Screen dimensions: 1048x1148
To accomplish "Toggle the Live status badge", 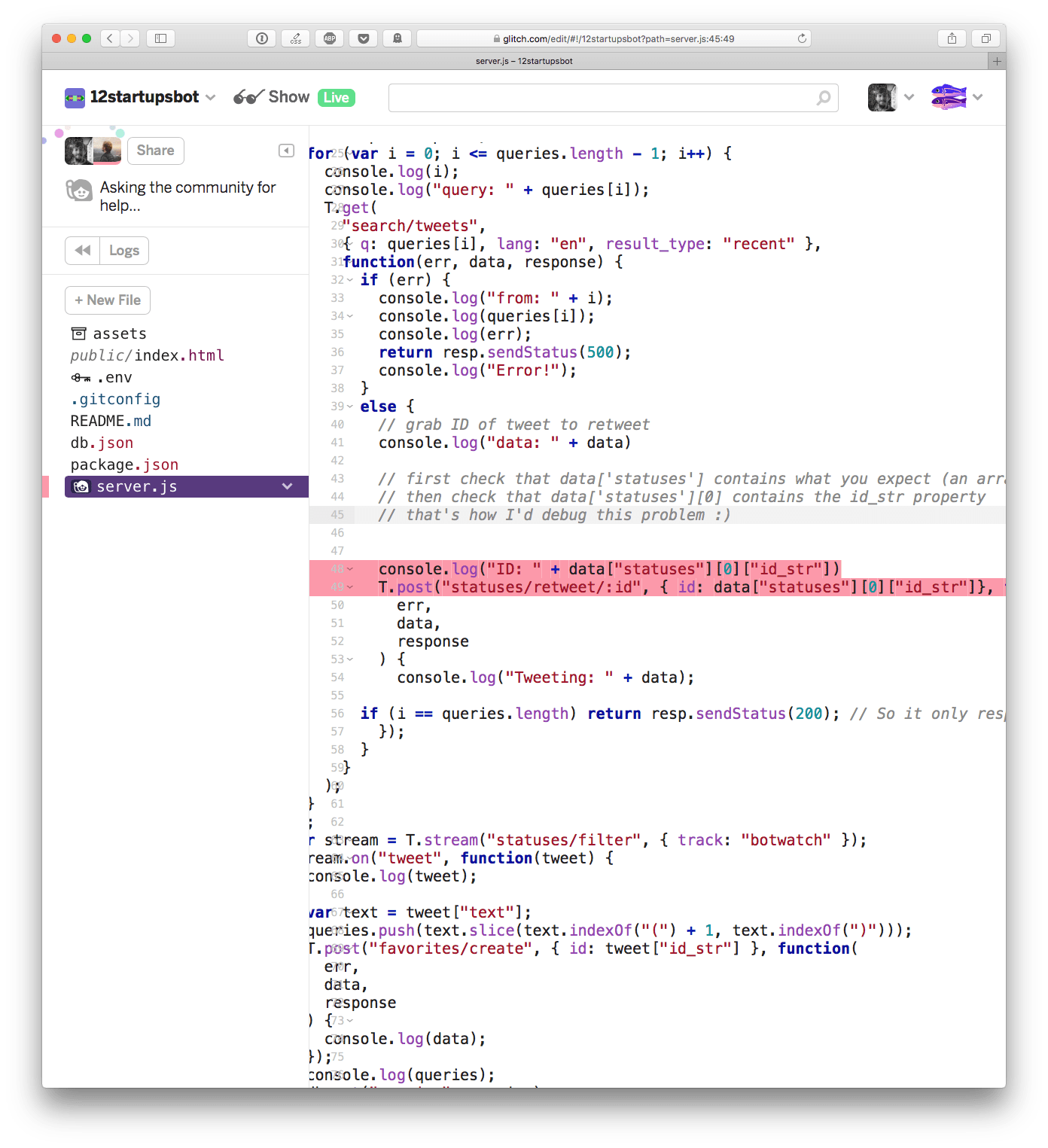I will click(336, 98).
